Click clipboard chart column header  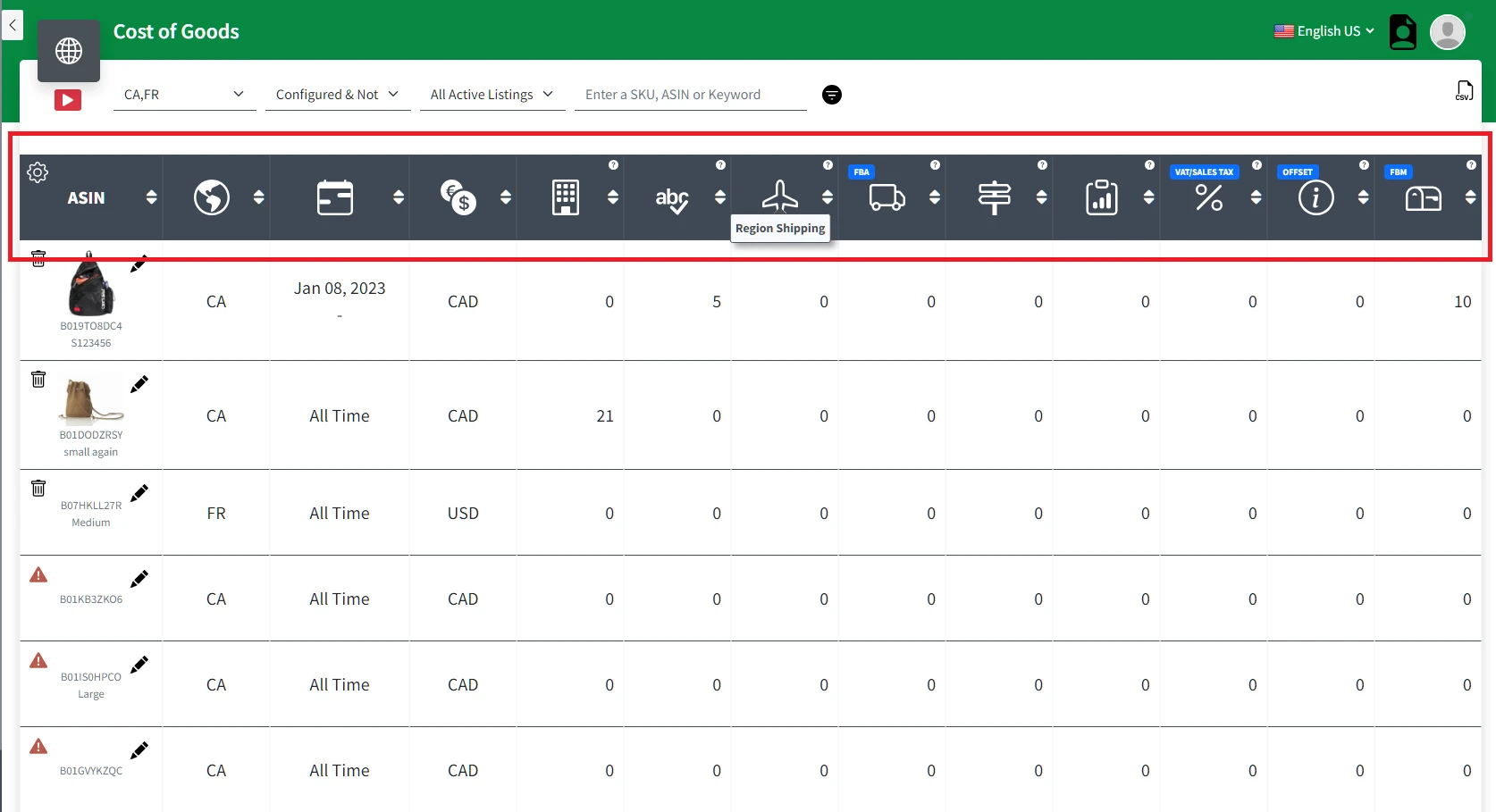[x=1102, y=197]
